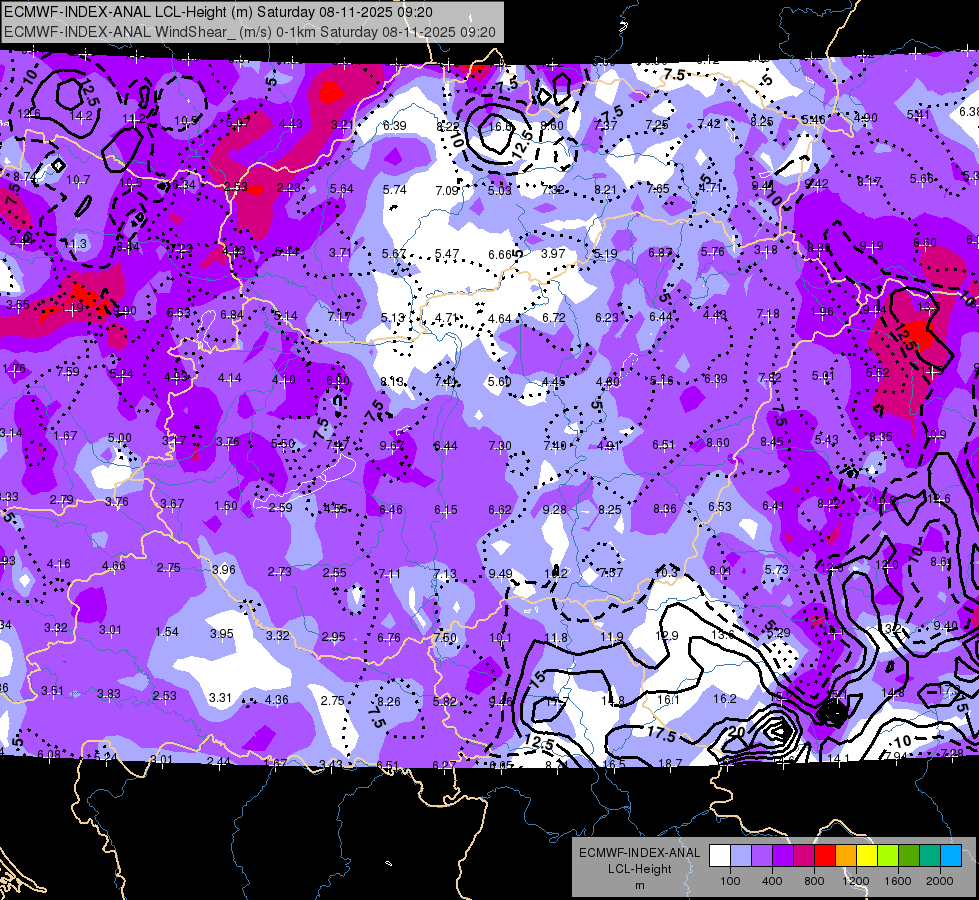Screen dimensions: 979x900
Task: Click the wind shear value '11.9'
Action: [x=611, y=637]
